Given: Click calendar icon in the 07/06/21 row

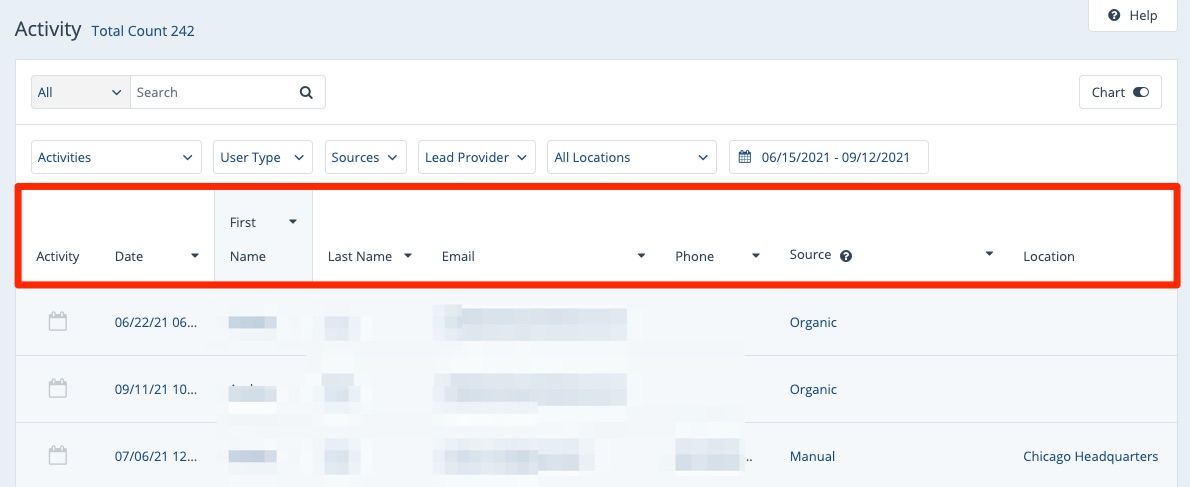Looking at the screenshot, I should [58, 456].
